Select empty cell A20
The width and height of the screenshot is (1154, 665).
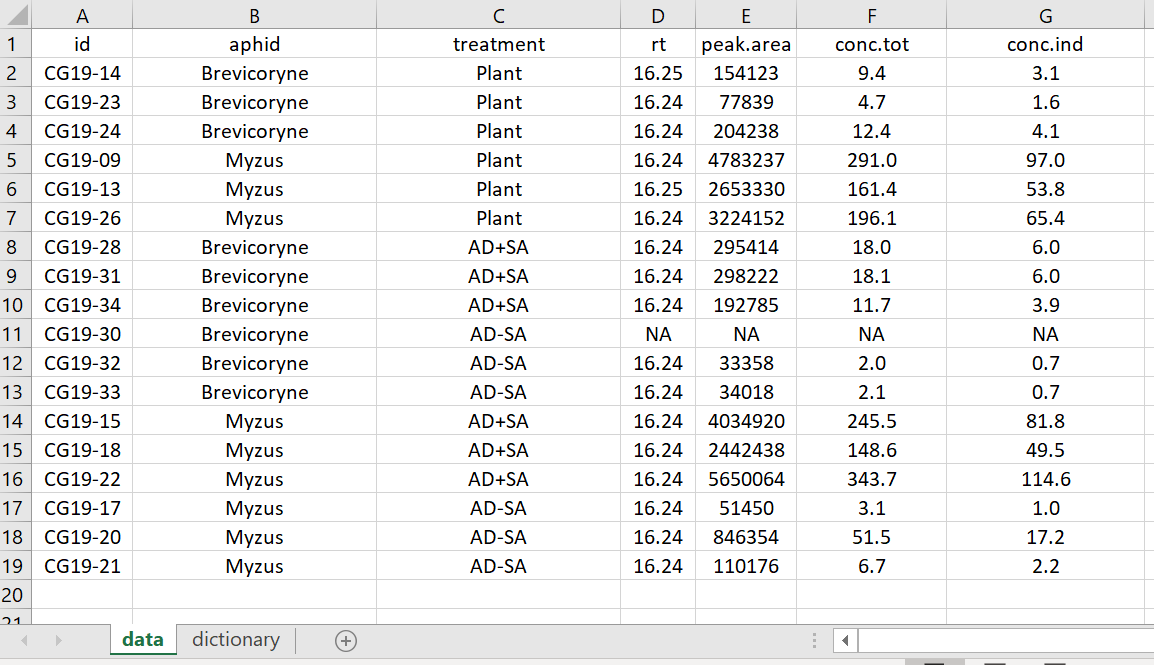(82, 594)
